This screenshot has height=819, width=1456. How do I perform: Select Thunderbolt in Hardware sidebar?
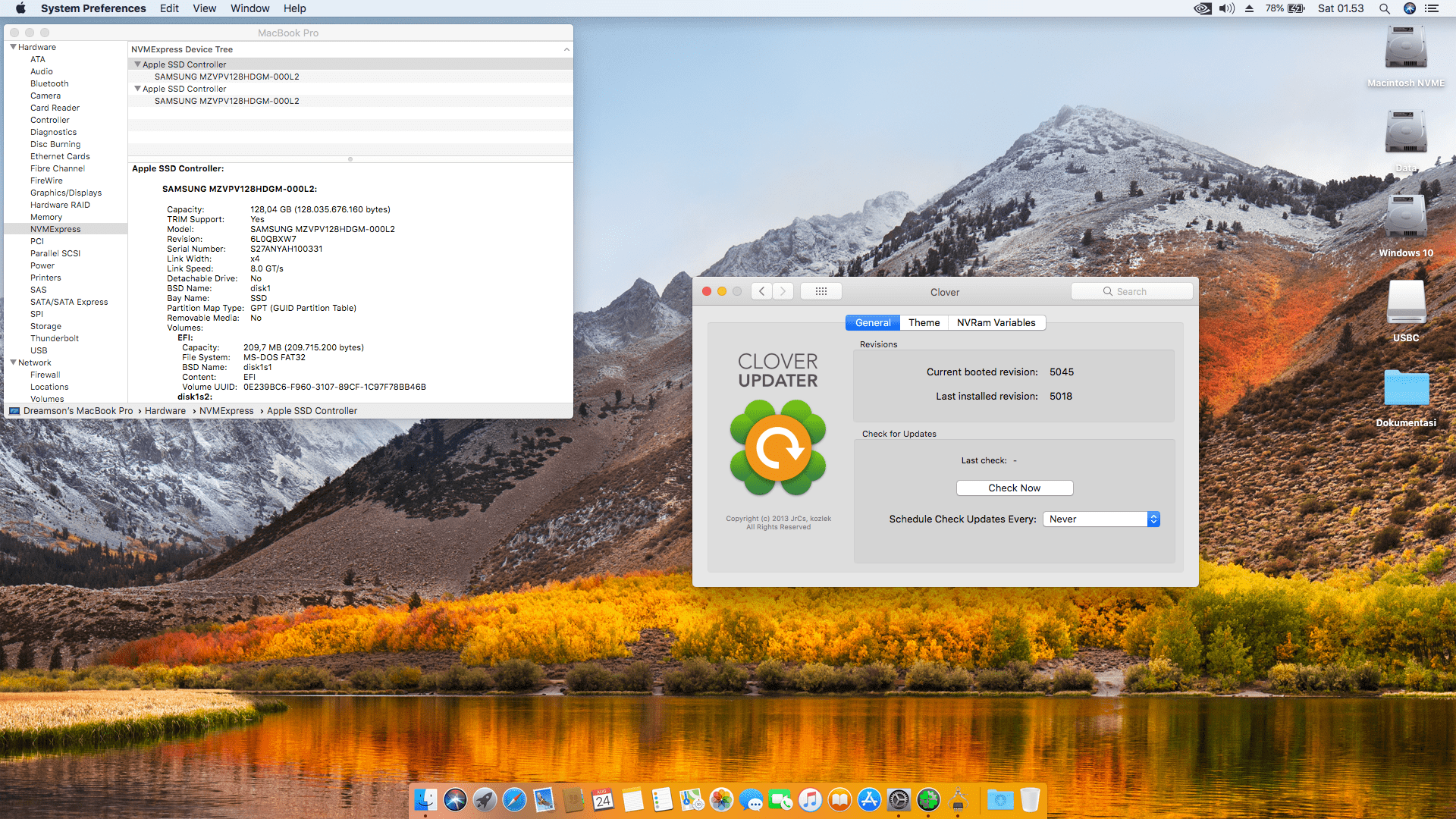(55, 338)
